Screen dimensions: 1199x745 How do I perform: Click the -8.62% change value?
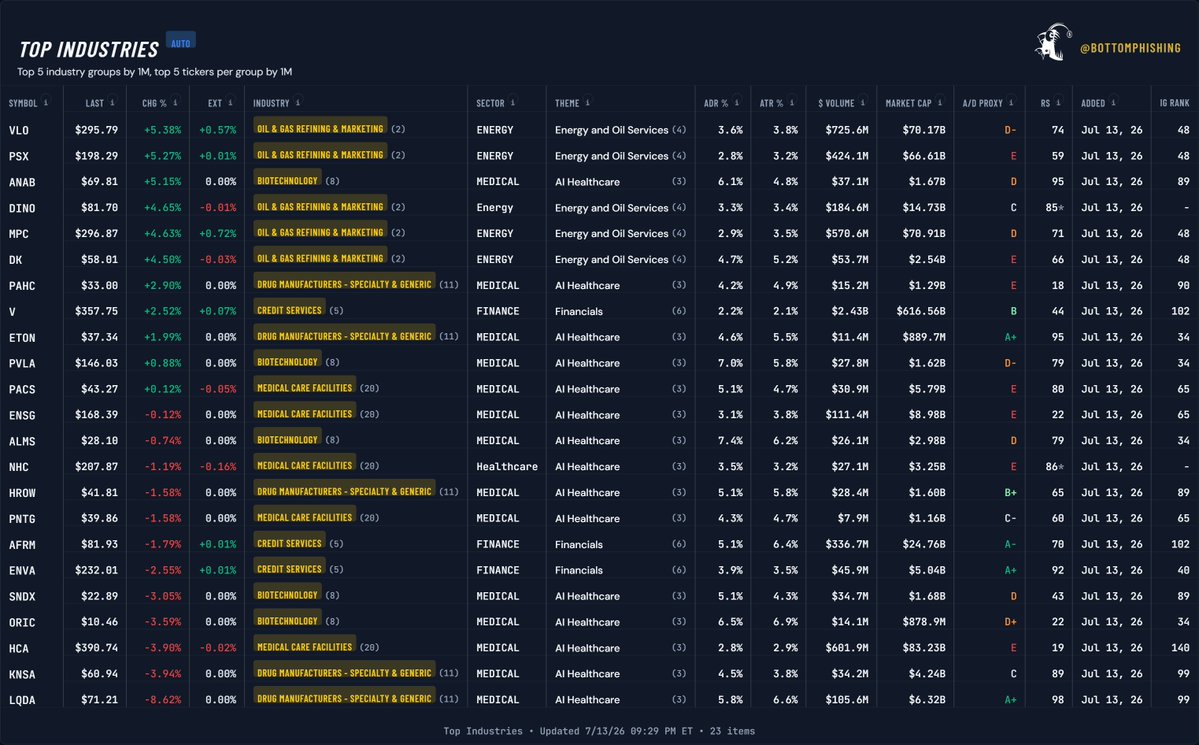(x=162, y=700)
